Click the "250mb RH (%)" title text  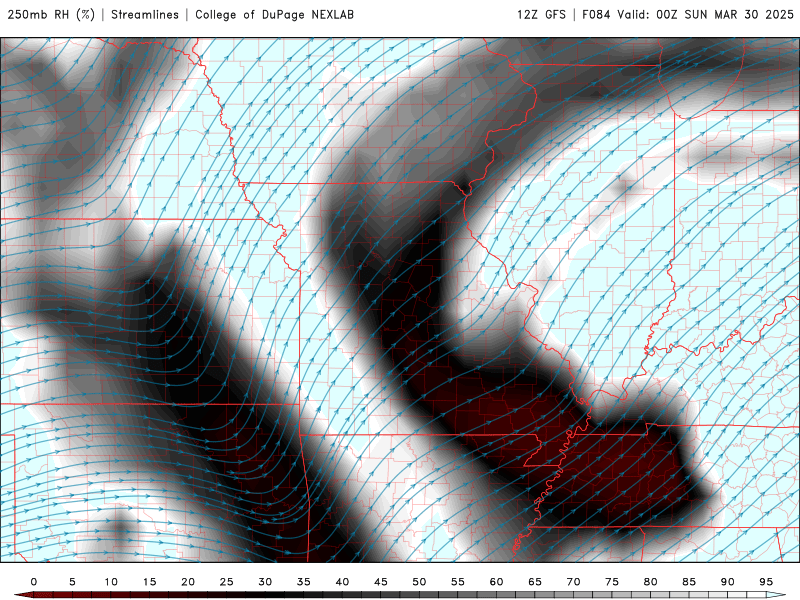52,14
